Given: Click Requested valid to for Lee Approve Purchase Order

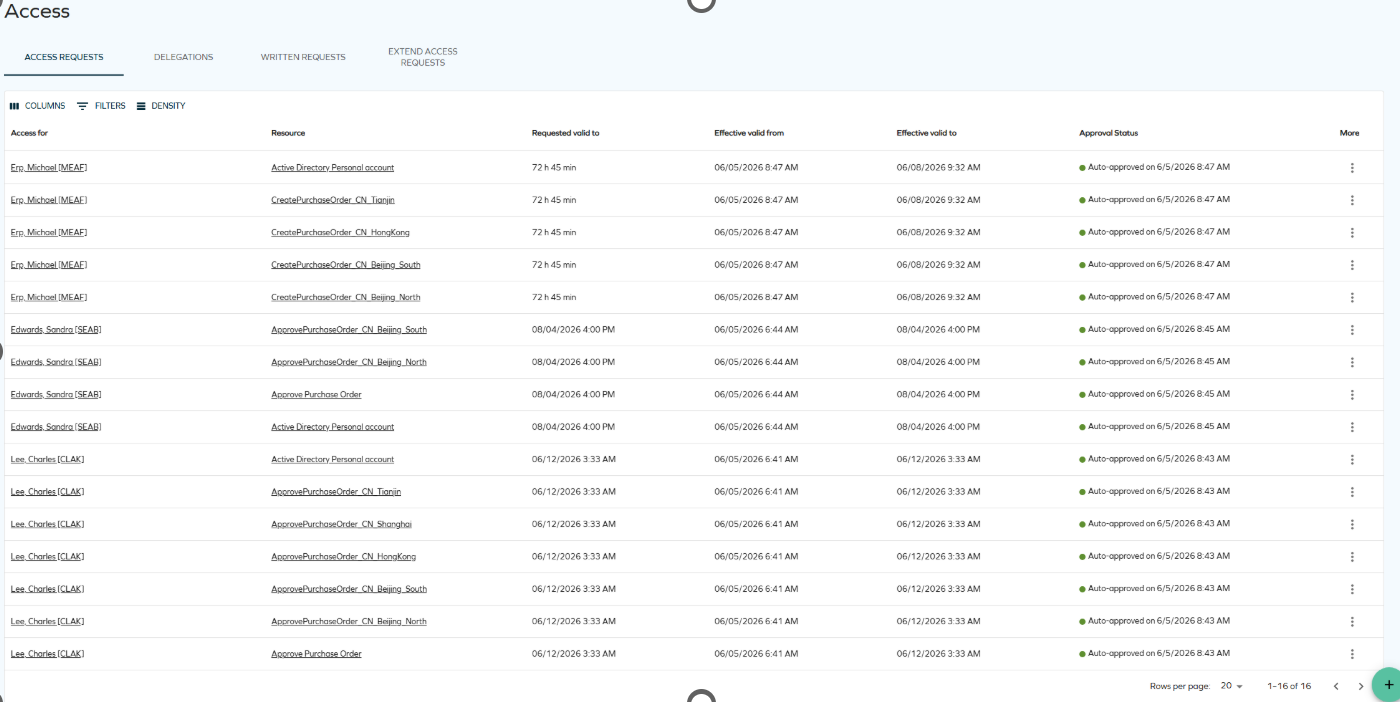Looking at the screenshot, I should pos(574,654).
